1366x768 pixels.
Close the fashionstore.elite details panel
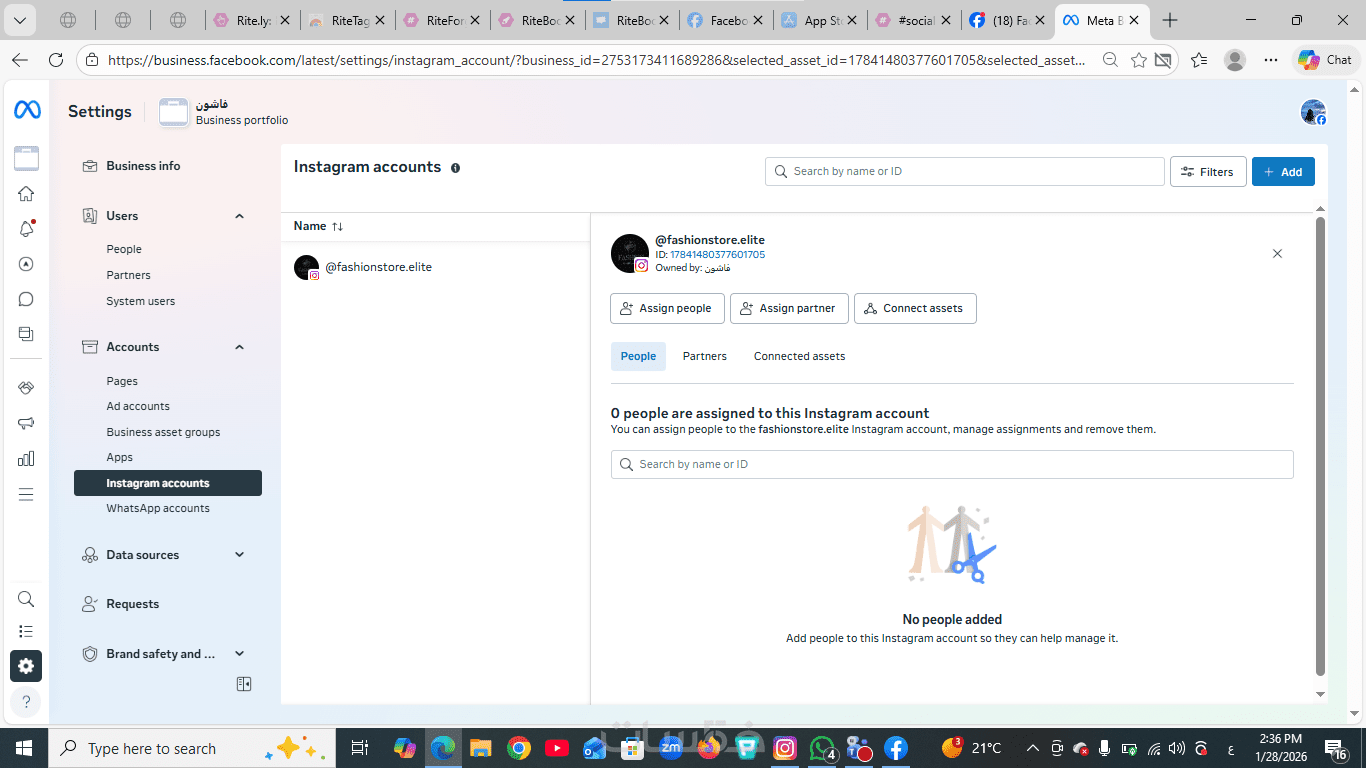[1277, 254]
